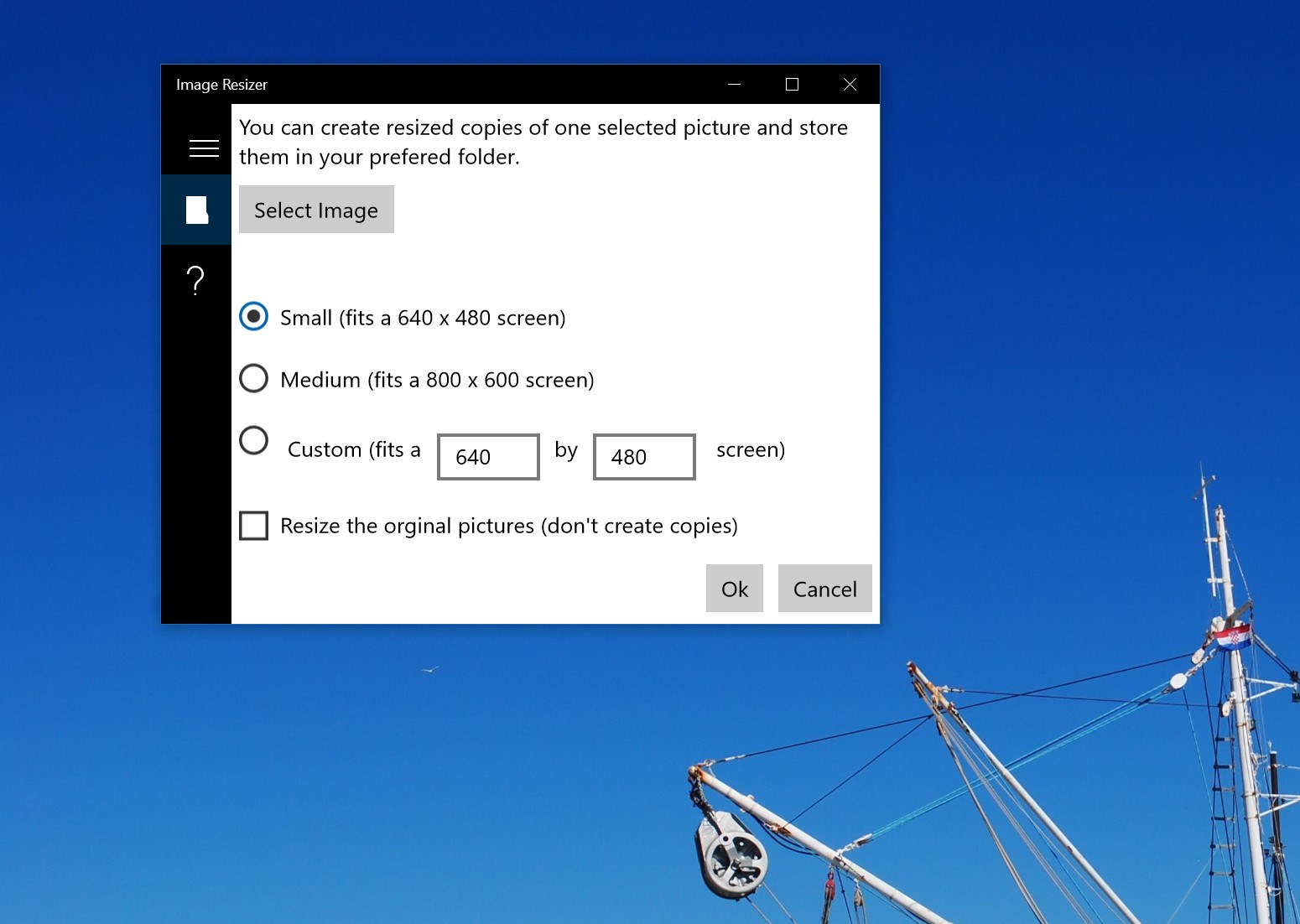1300x924 pixels.
Task: Maximize the Image Resizer window
Action: point(791,84)
